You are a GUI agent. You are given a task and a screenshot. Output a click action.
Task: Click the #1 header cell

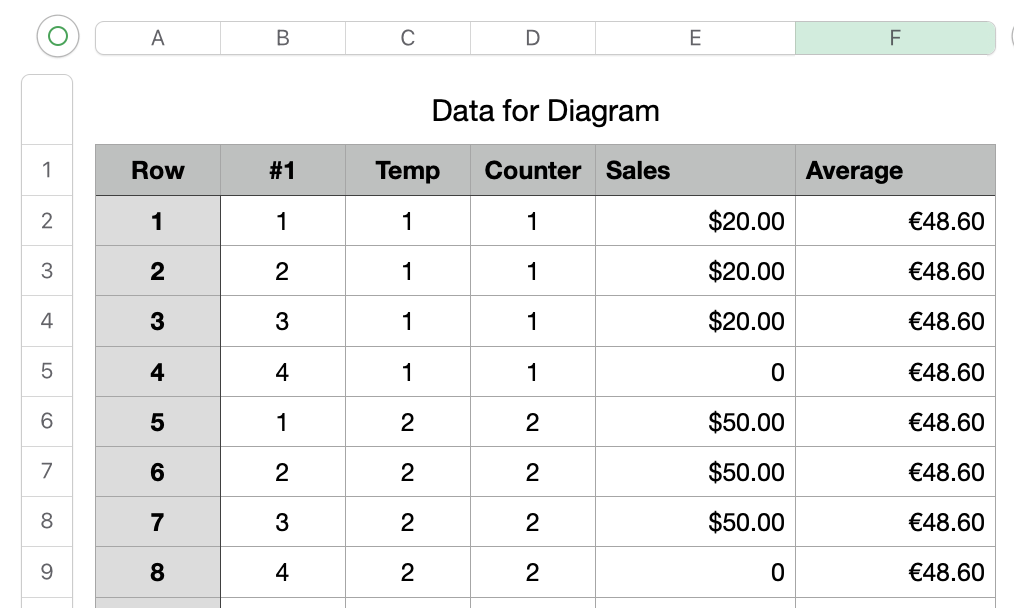(x=283, y=170)
